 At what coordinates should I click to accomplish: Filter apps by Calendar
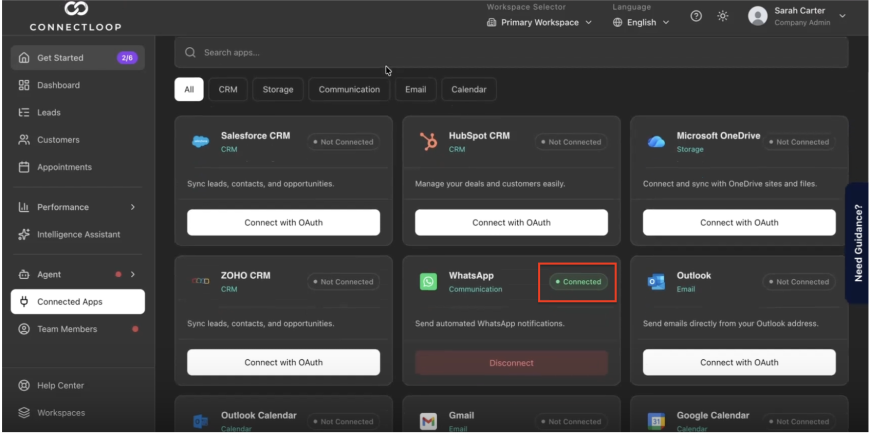pyautogui.click(x=469, y=89)
